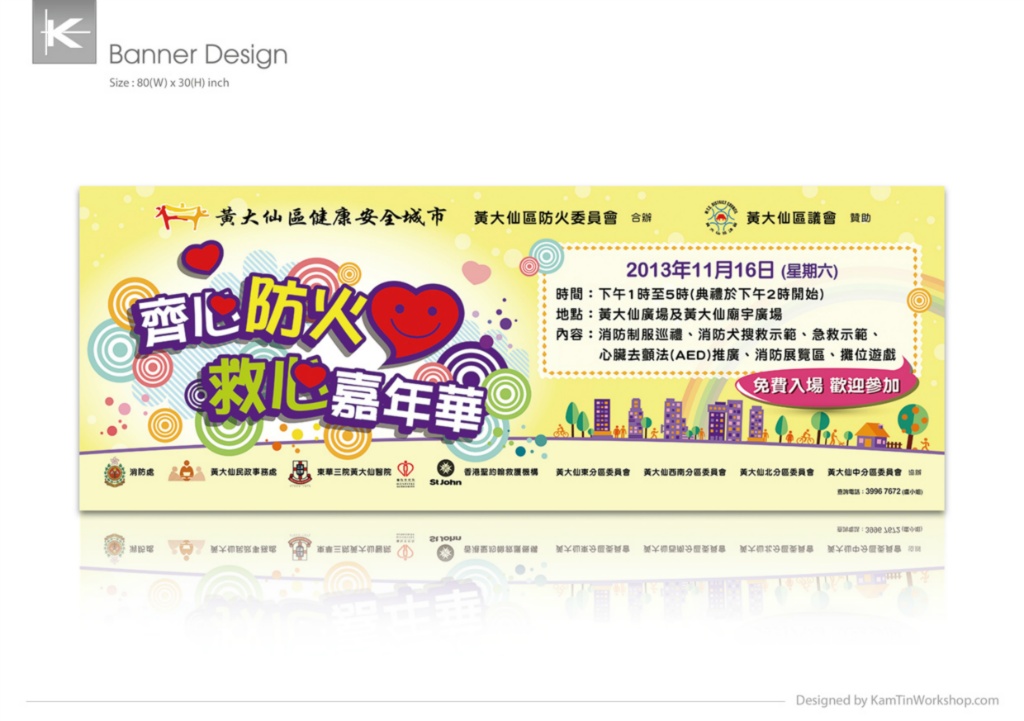
Task: Click the Wong Tai Sin District Council emblem
Action: [717, 217]
